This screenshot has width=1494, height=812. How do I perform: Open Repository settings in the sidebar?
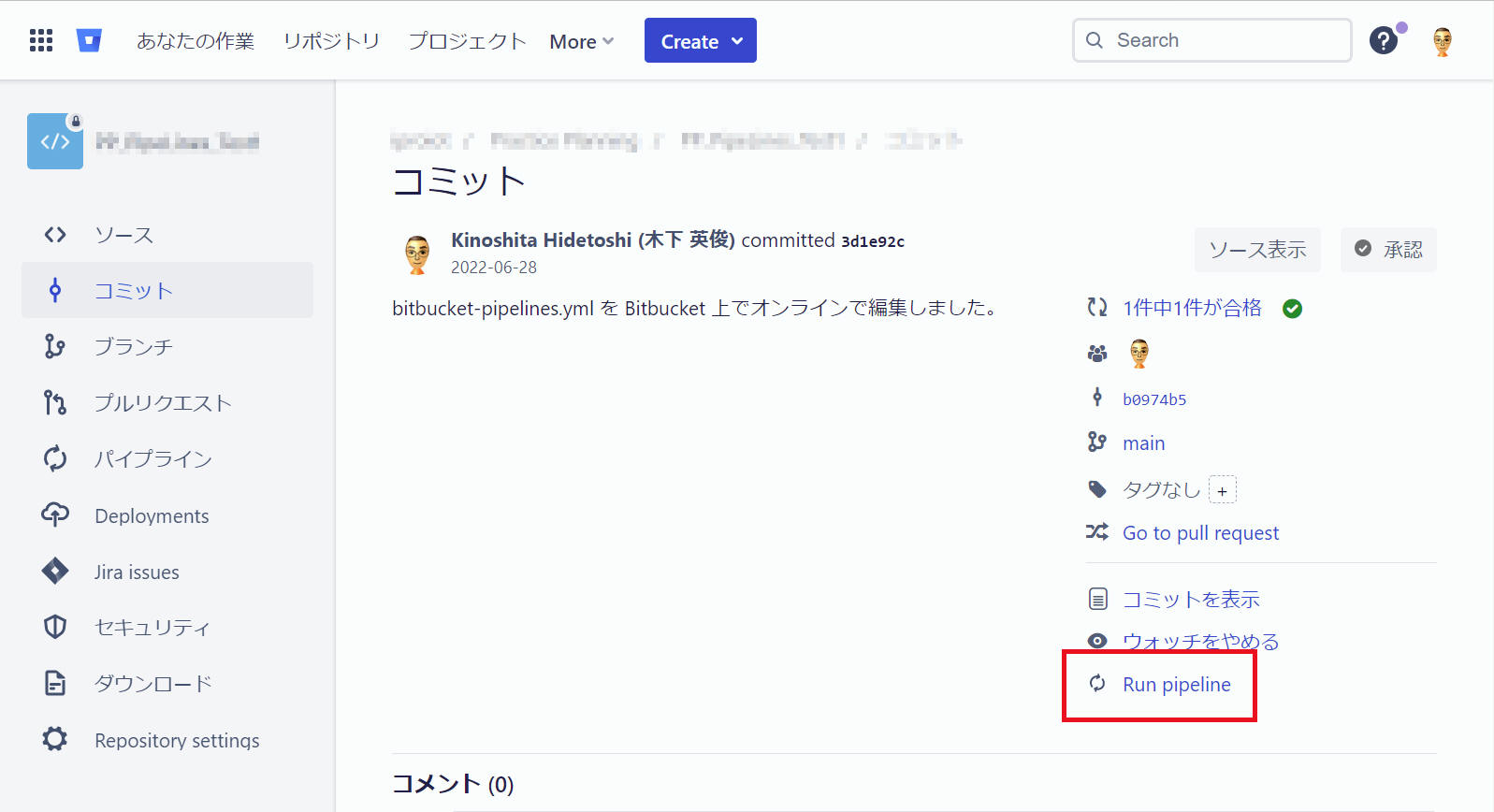click(x=177, y=741)
